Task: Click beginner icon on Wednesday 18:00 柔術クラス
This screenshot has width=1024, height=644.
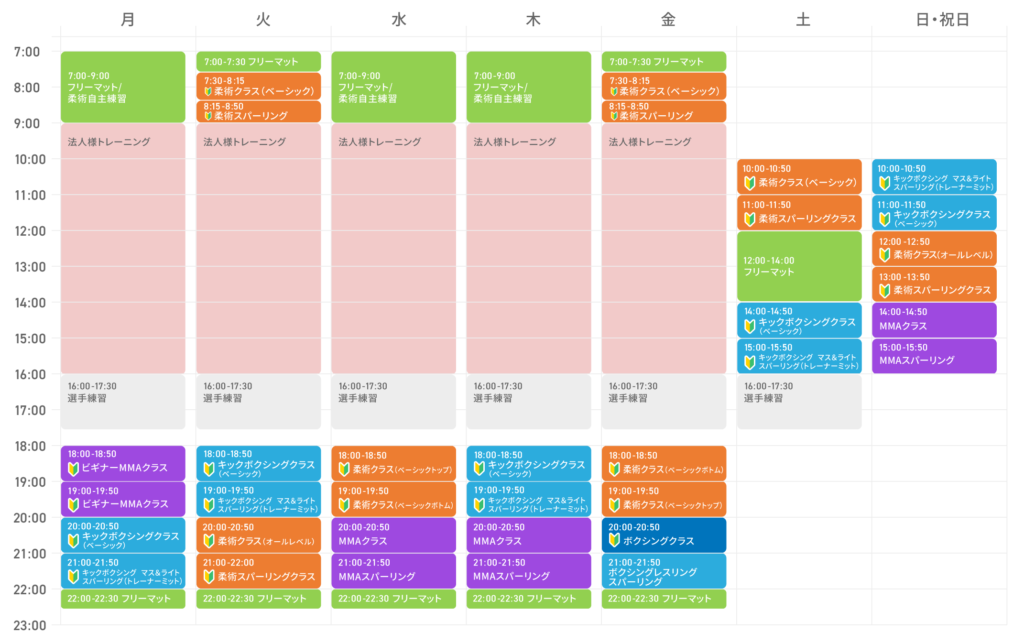Action: (344, 469)
